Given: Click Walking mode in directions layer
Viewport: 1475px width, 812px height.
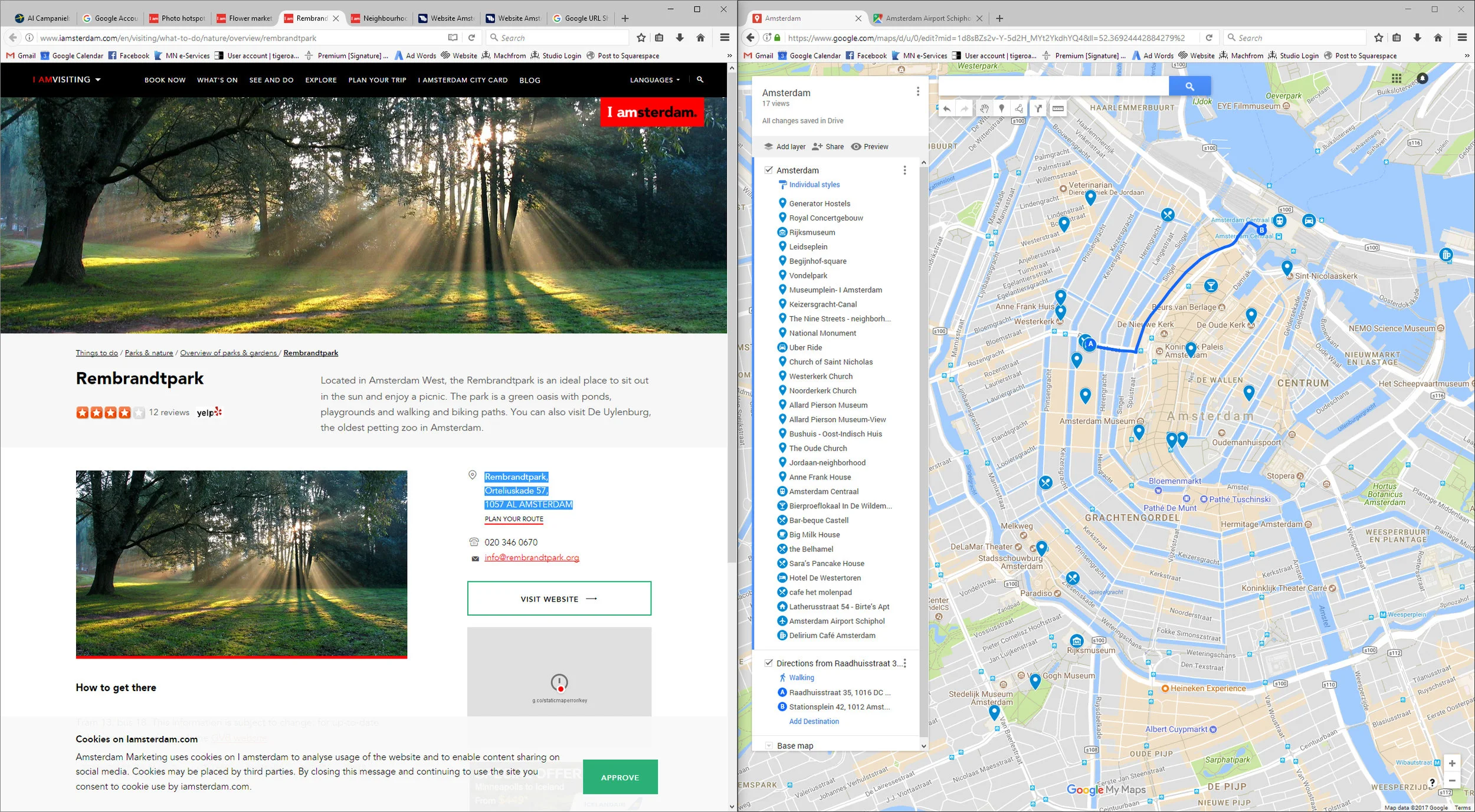Looking at the screenshot, I should [x=801, y=678].
